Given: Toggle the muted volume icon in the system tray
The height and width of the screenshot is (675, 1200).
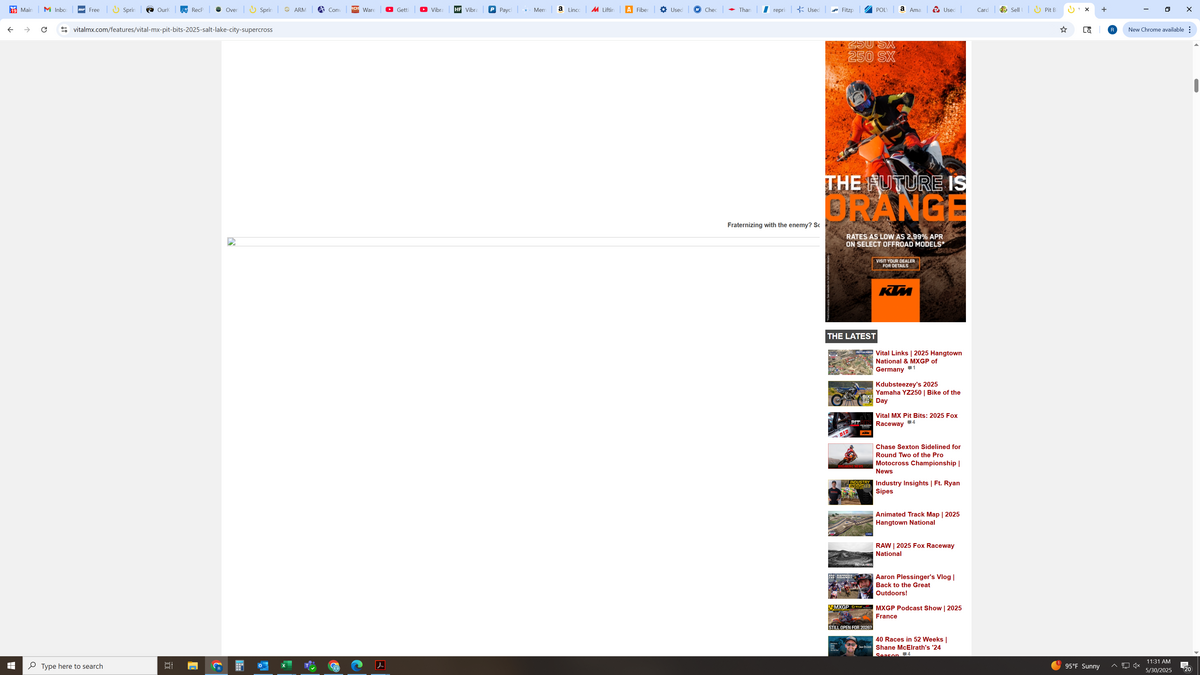Looking at the screenshot, I should pyautogui.click(x=1137, y=666).
